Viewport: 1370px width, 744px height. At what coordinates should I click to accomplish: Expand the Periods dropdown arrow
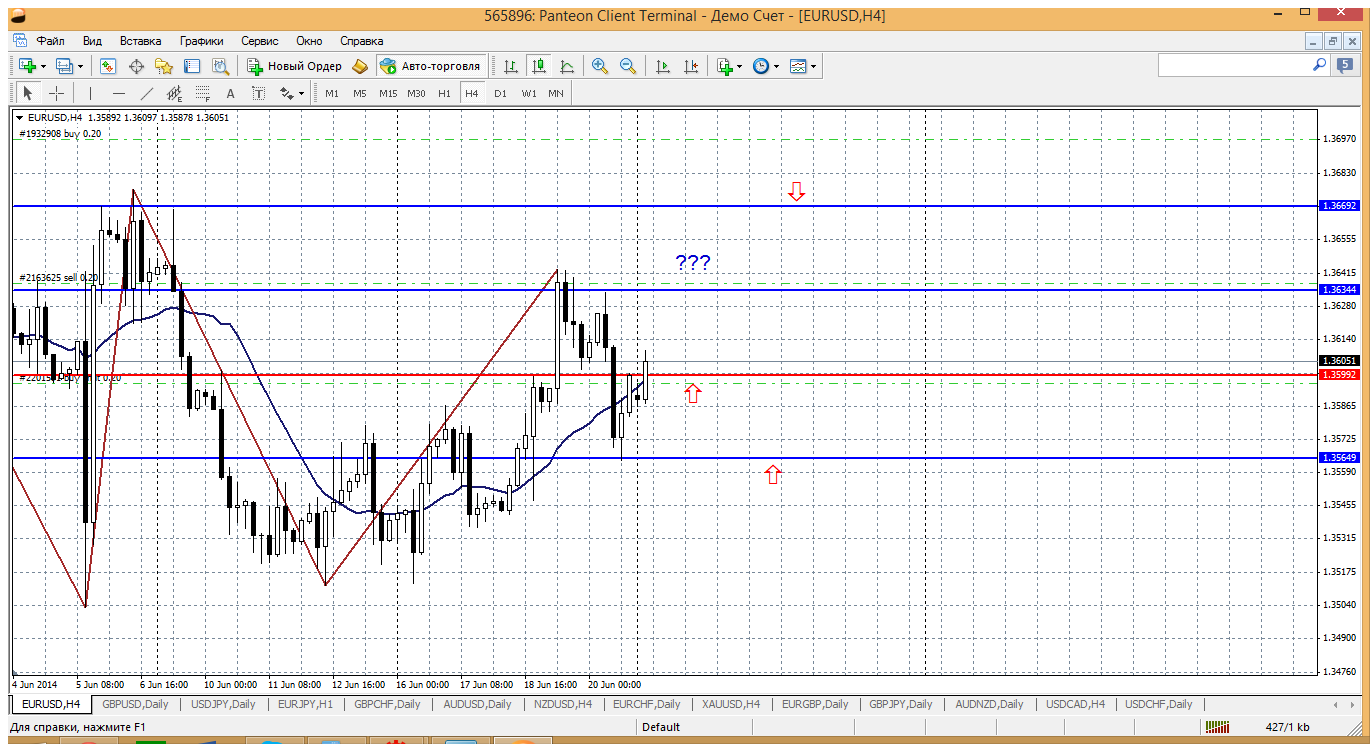point(777,66)
